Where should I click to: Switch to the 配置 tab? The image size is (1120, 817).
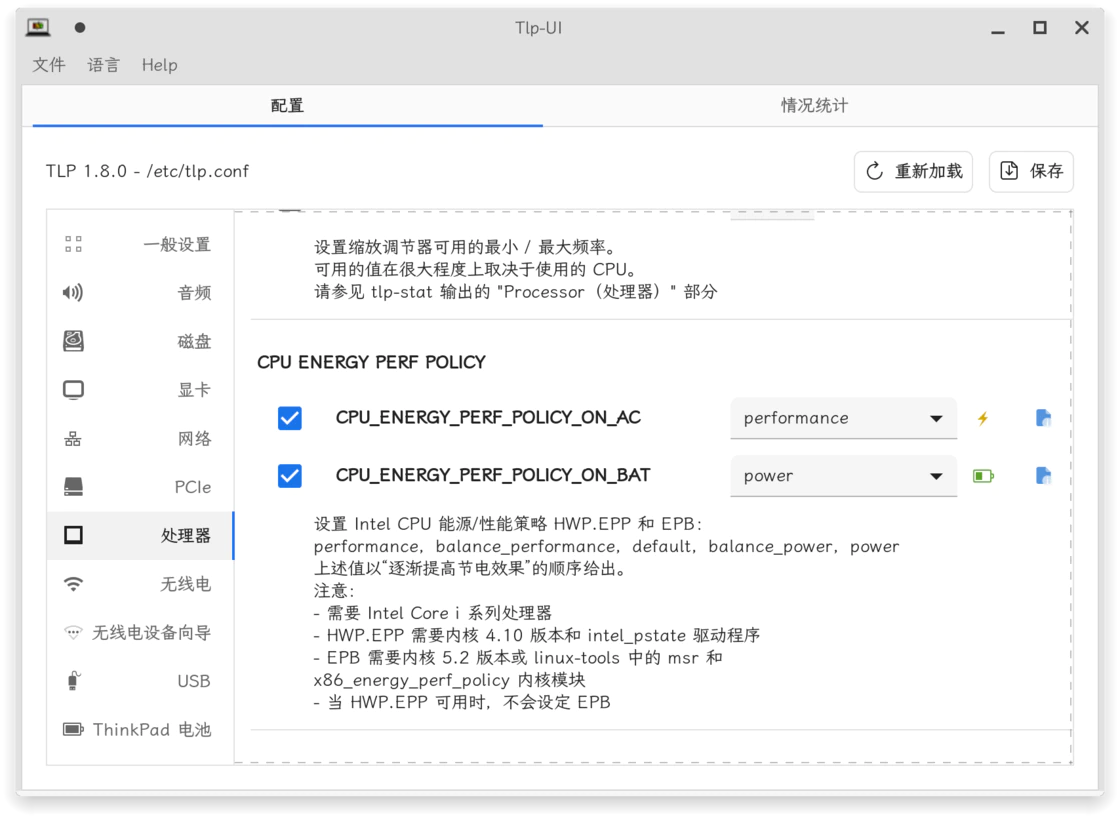tap(287, 106)
